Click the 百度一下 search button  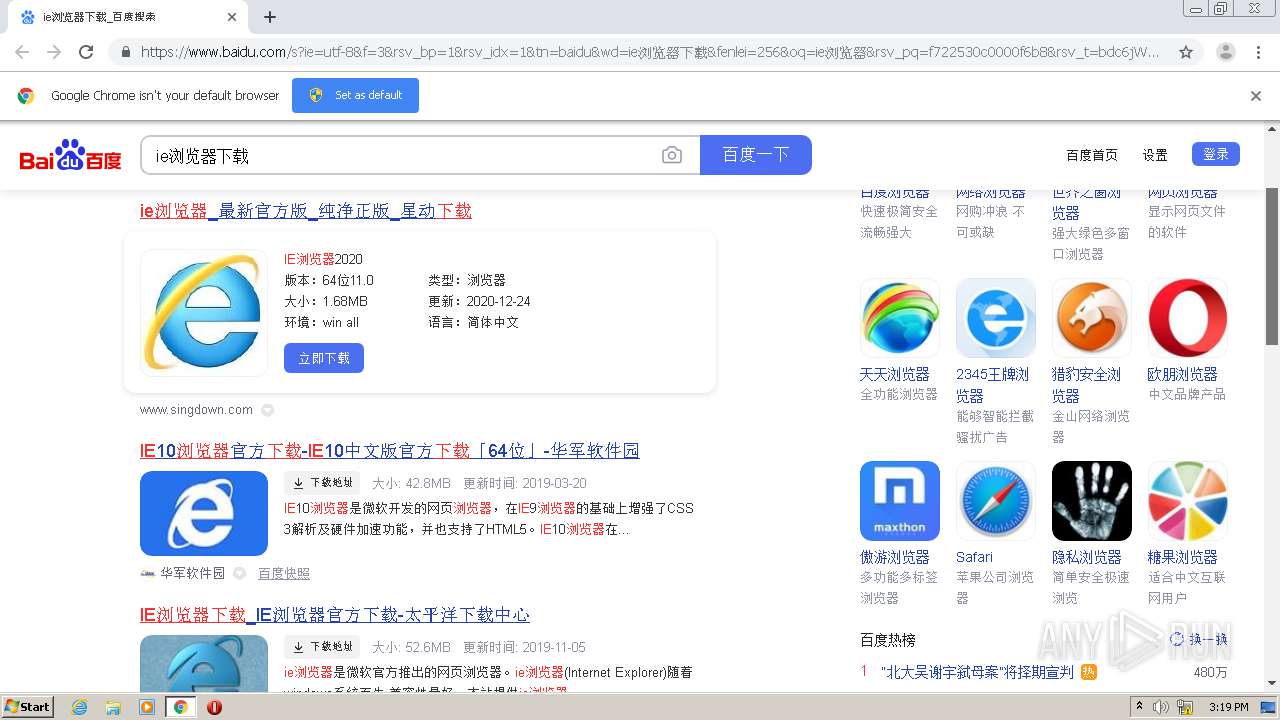756,155
